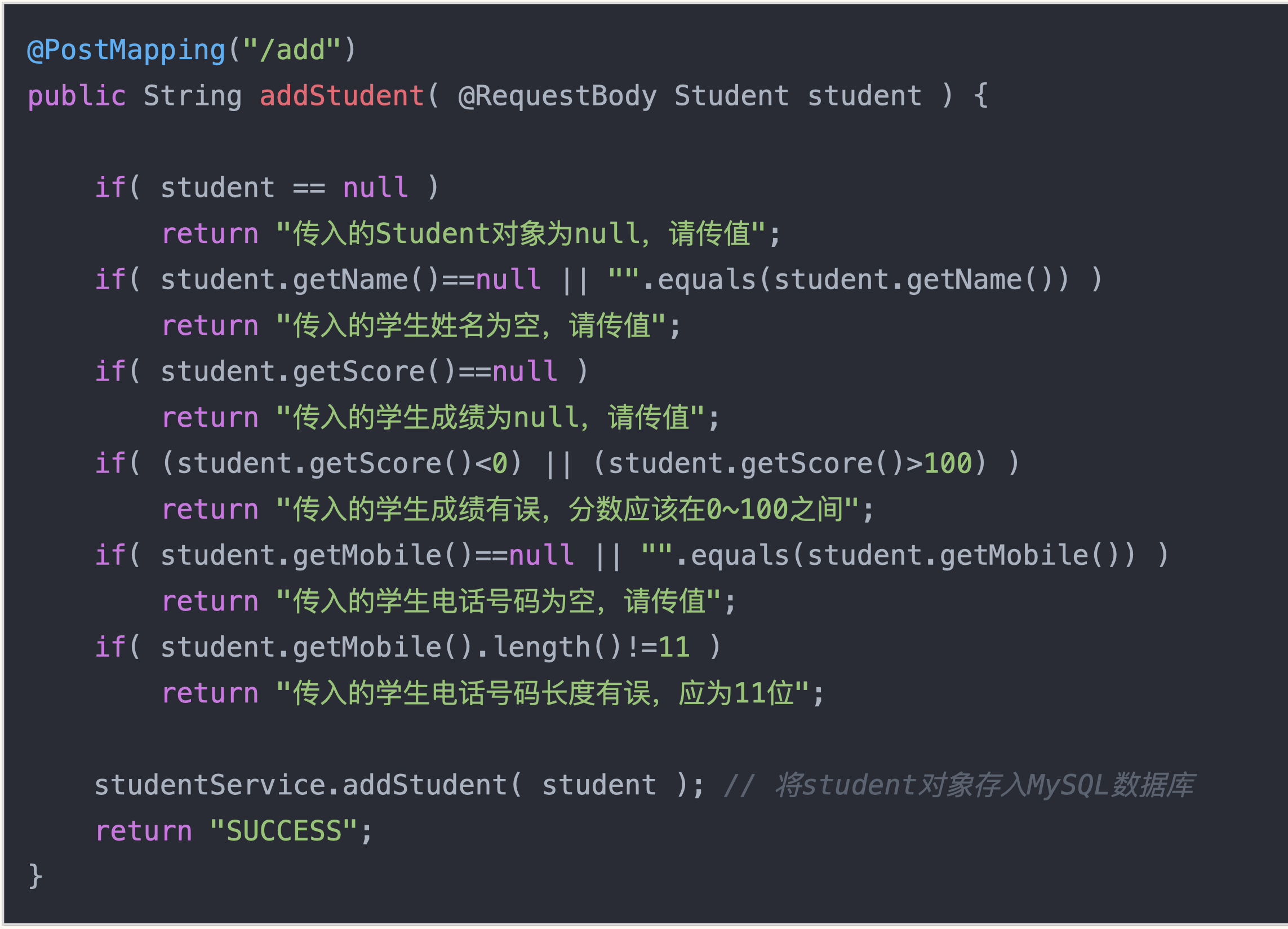The image size is (1288, 929).
Task: Click the @PostMapping annotation
Action: pos(126,50)
